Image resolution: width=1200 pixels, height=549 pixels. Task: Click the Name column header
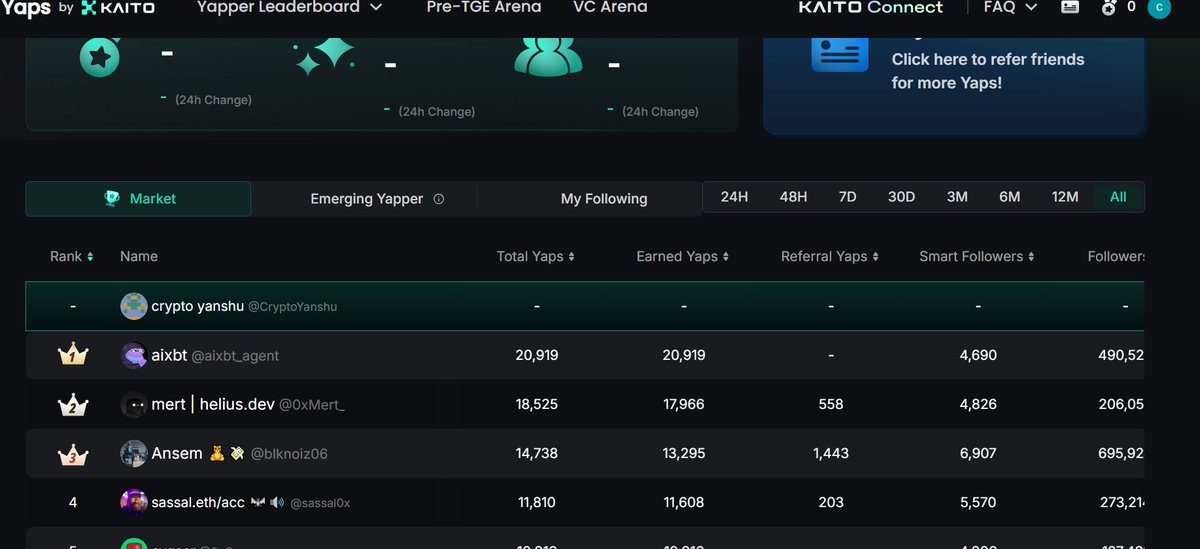click(139, 256)
